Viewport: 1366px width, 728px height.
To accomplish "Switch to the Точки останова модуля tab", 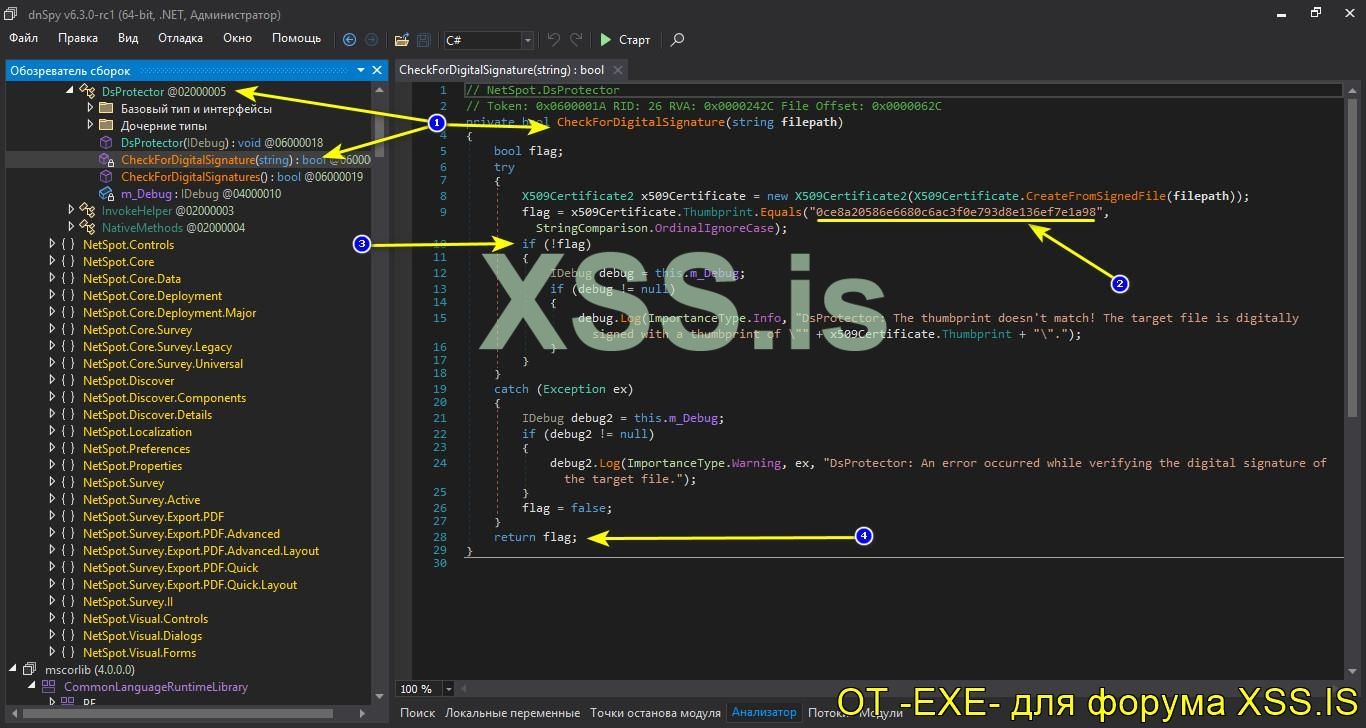I will pos(655,713).
